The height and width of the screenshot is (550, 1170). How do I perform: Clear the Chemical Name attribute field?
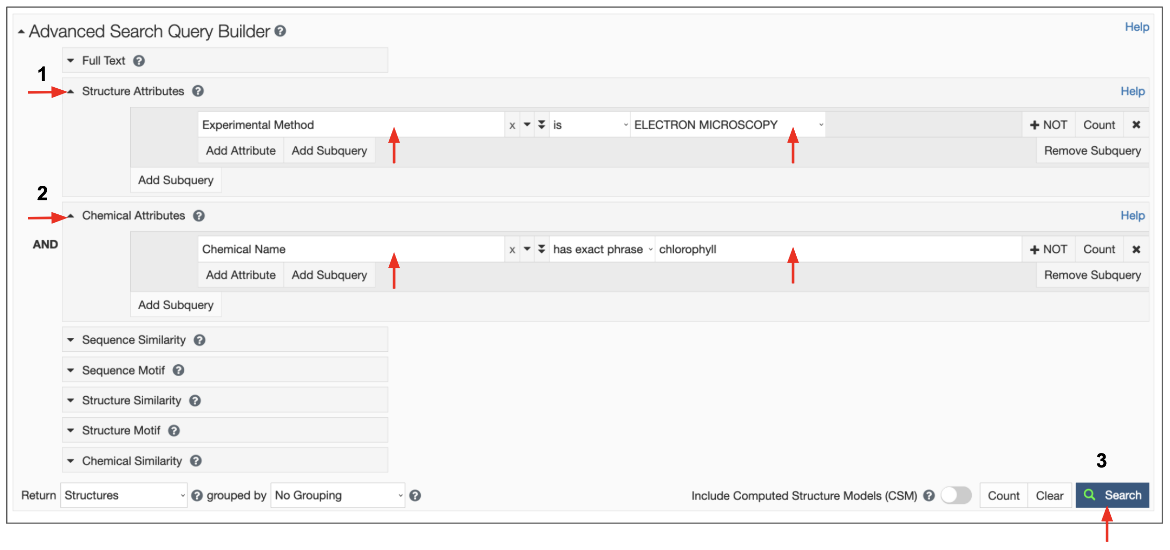pyautogui.click(x=512, y=249)
